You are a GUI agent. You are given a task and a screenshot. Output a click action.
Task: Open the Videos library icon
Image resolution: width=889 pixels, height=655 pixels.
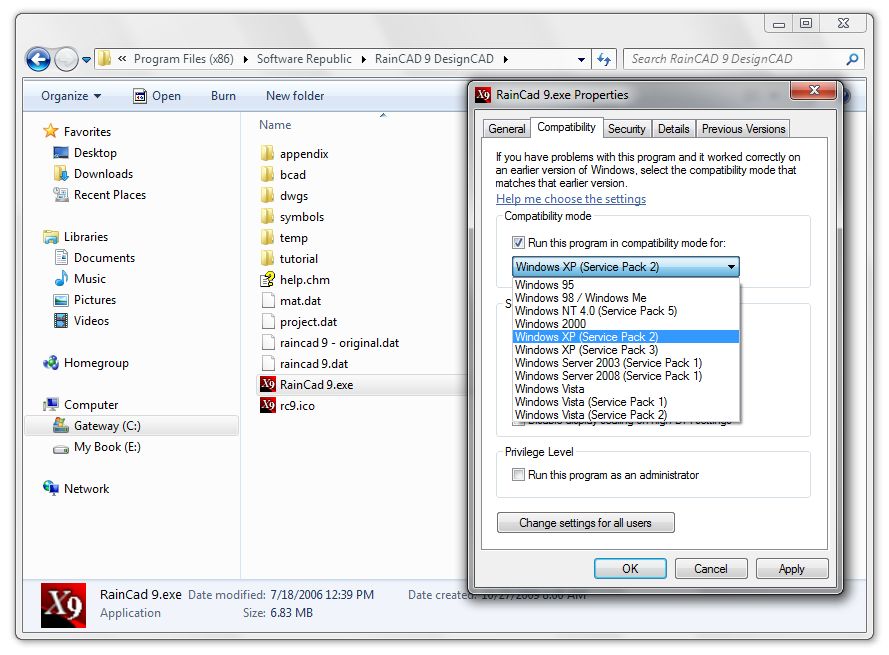click(x=61, y=320)
